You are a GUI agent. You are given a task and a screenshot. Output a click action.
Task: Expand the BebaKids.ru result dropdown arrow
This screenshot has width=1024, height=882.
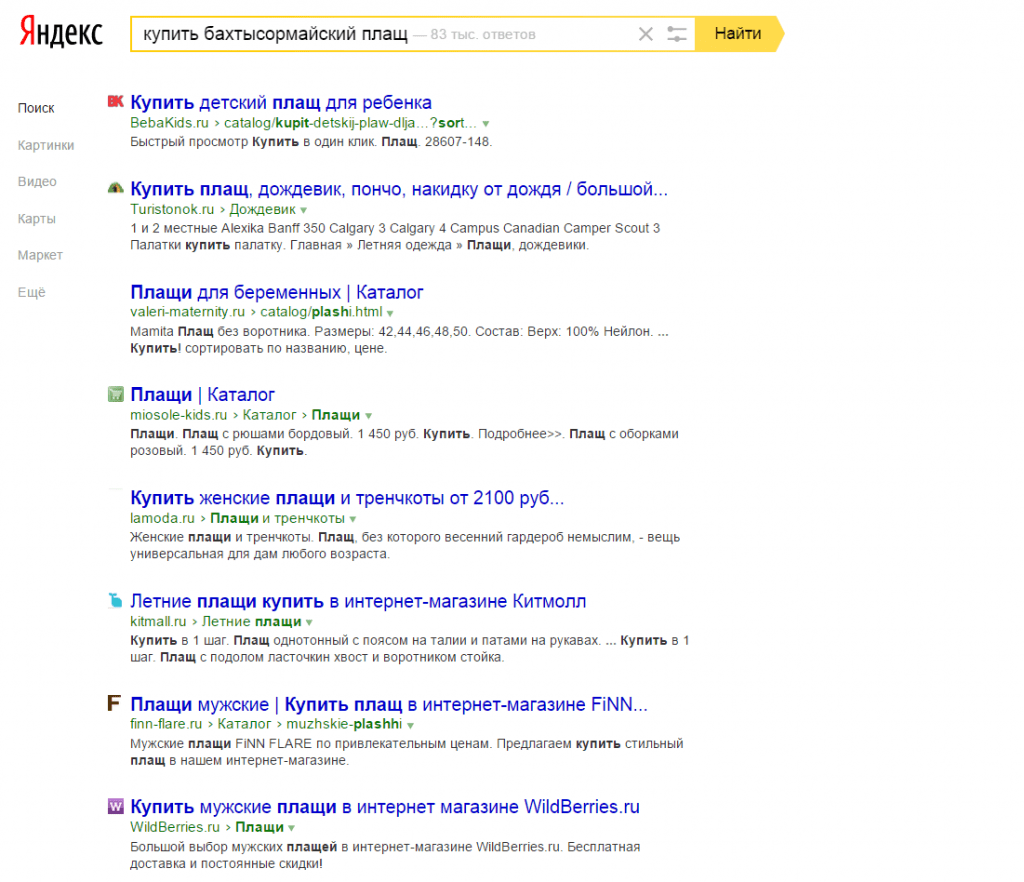tap(486, 124)
